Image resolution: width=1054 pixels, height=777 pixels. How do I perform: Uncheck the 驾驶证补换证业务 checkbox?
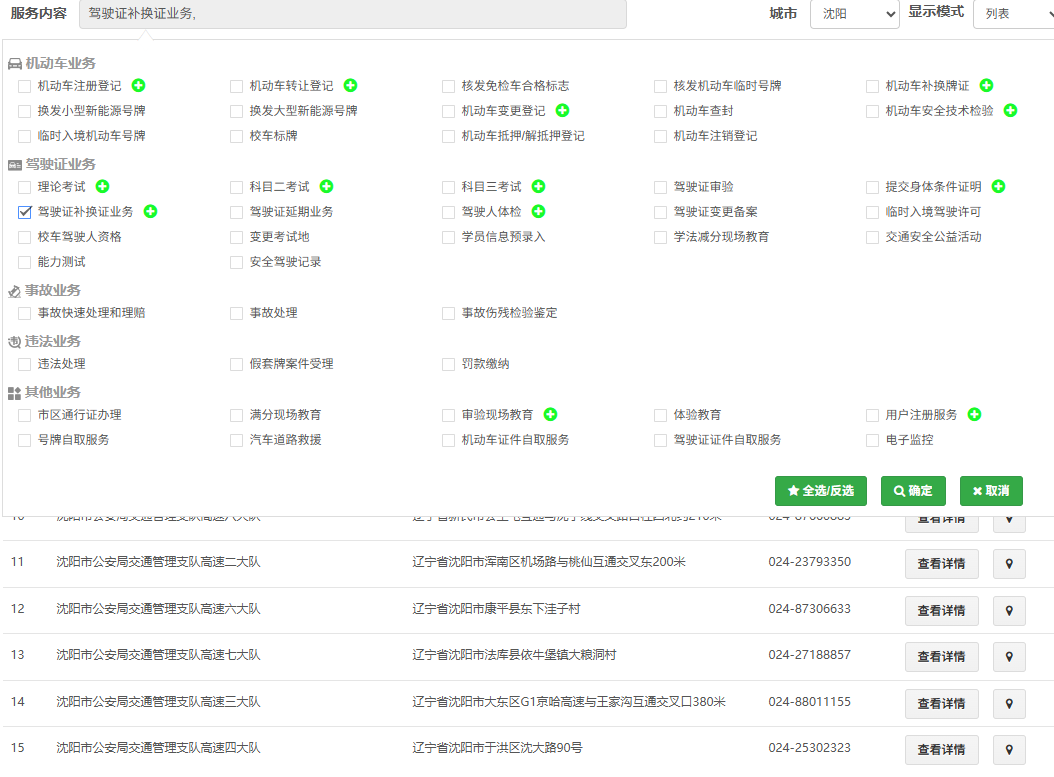point(25,212)
